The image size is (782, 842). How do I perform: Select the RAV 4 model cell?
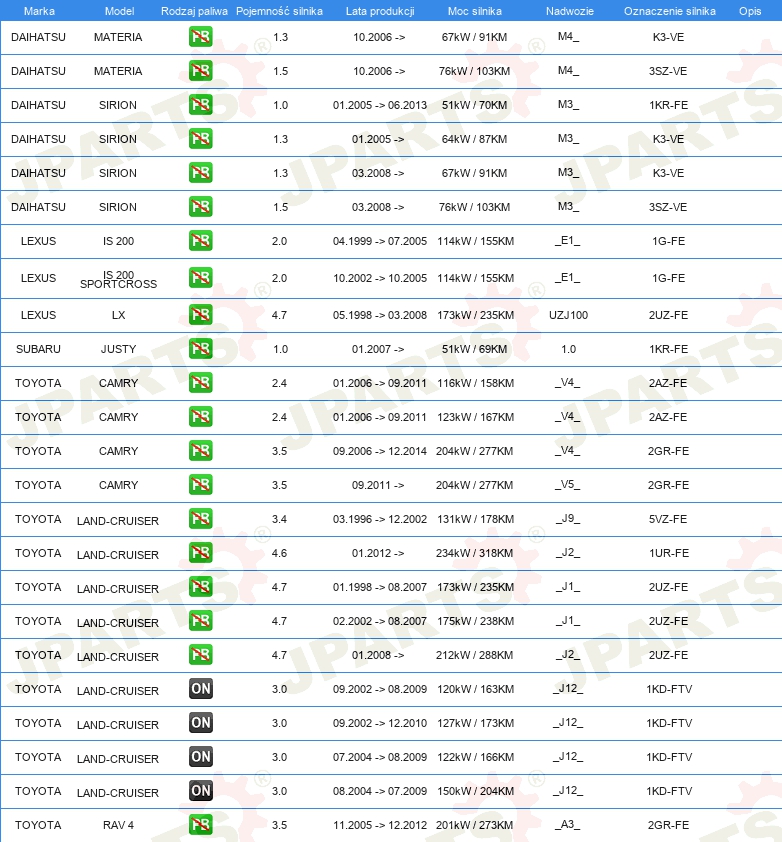pyautogui.click(x=118, y=825)
